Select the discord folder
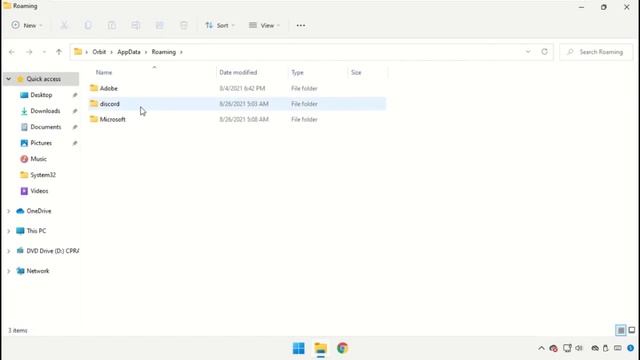 [x=237, y=104]
